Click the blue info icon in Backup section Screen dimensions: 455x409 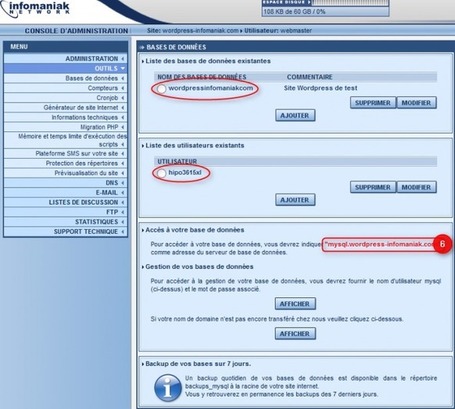point(168,388)
